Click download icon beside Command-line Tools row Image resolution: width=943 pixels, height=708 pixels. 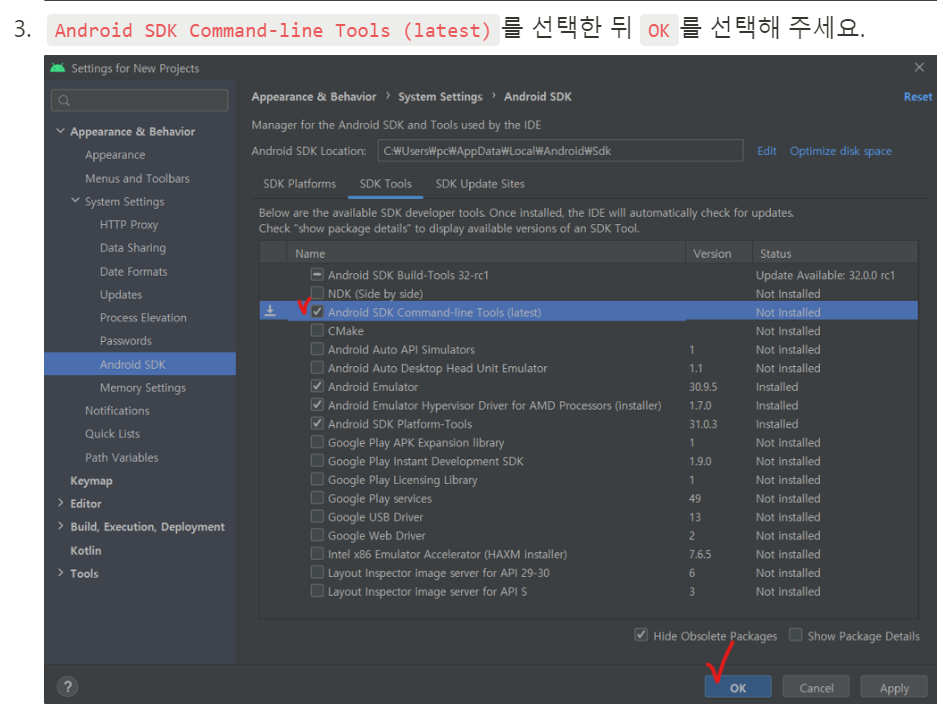click(270, 311)
